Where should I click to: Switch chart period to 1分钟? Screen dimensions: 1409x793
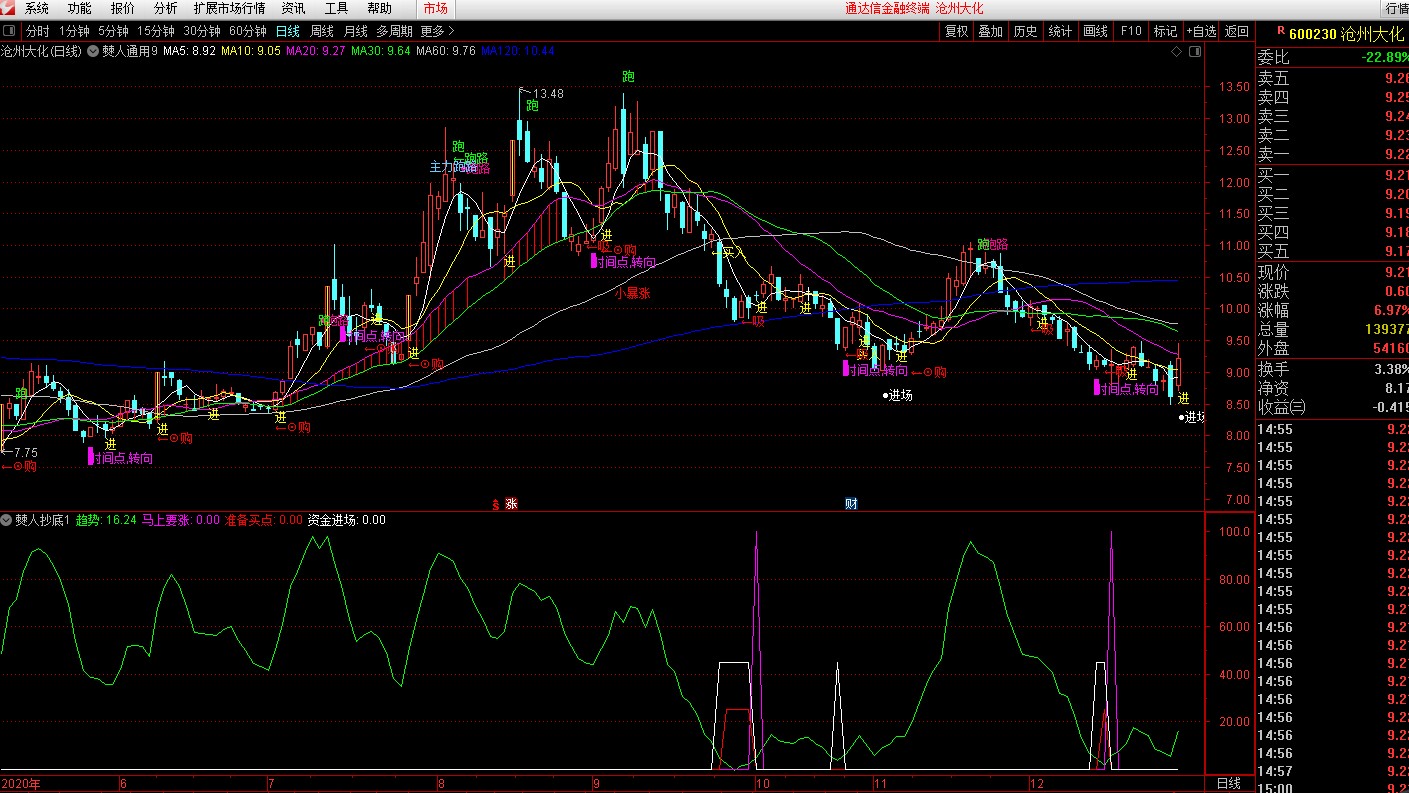[x=74, y=31]
